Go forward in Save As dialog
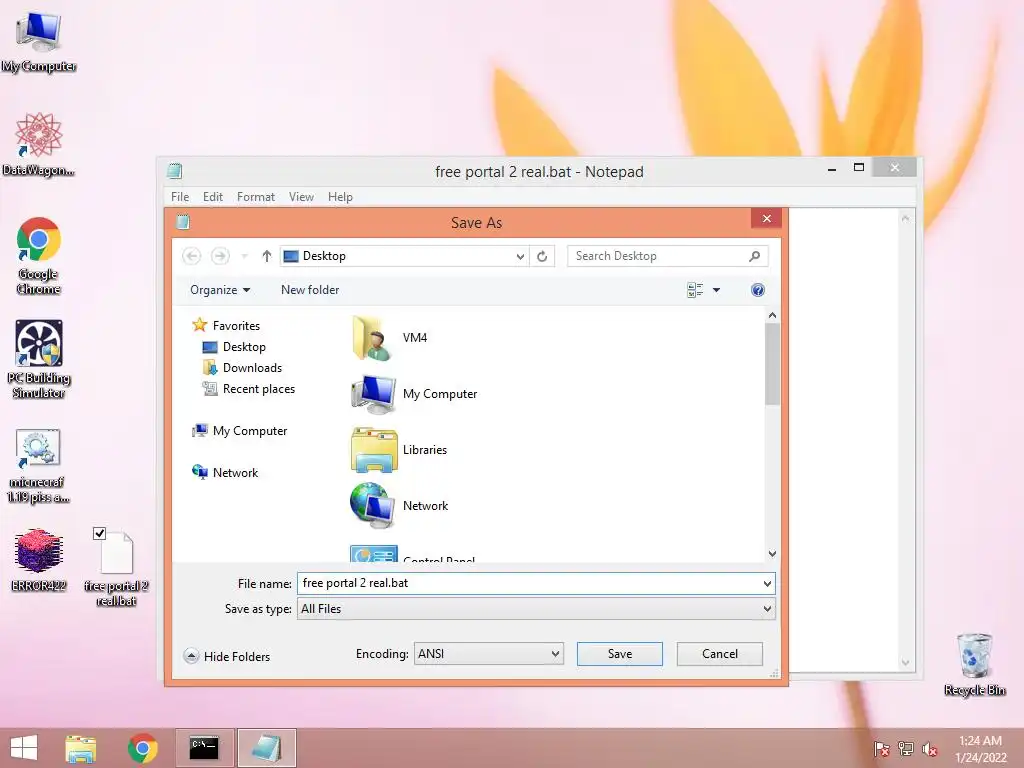The width and height of the screenshot is (1024, 768). click(x=220, y=256)
